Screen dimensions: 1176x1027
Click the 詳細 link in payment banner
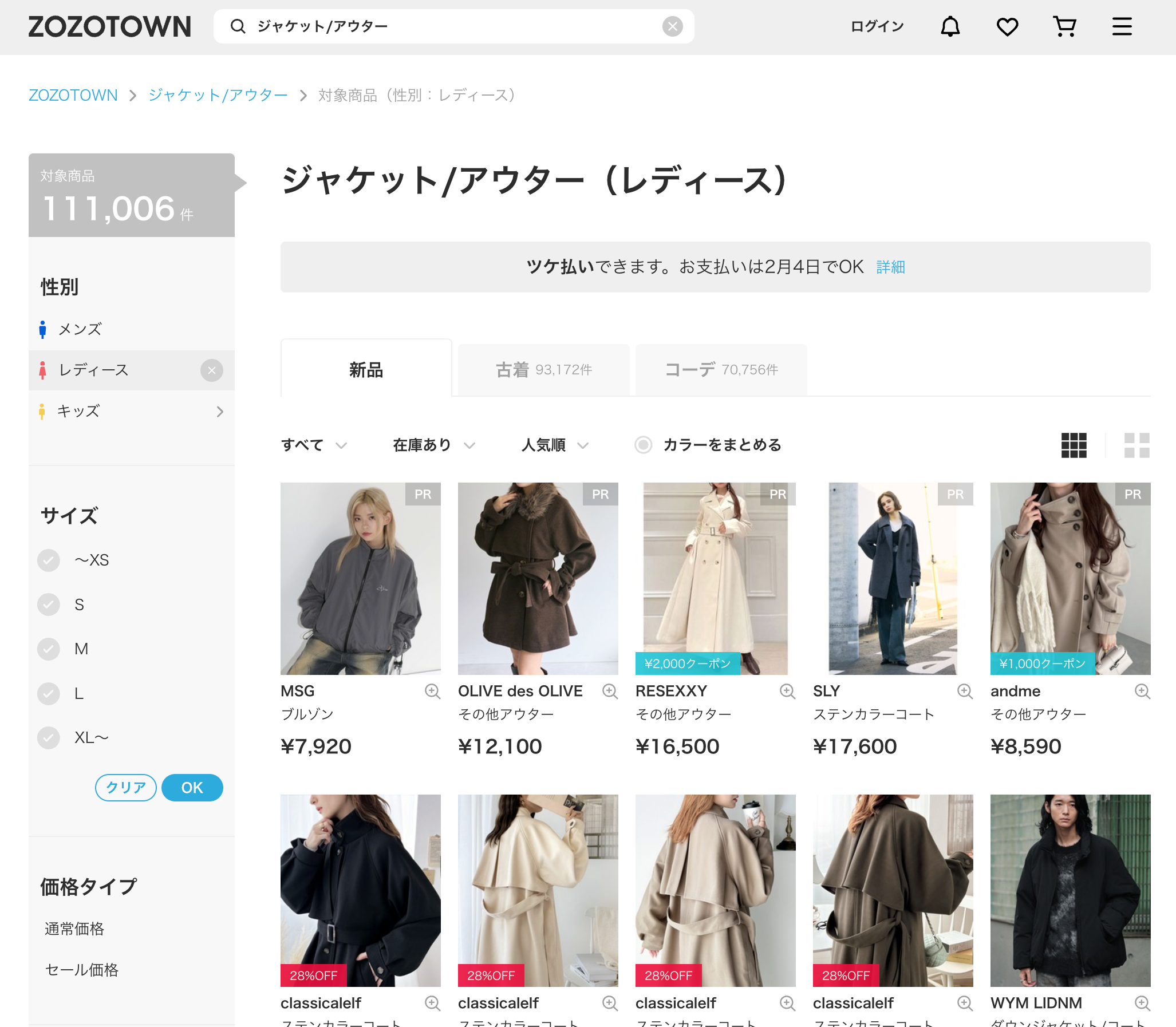tap(891, 267)
